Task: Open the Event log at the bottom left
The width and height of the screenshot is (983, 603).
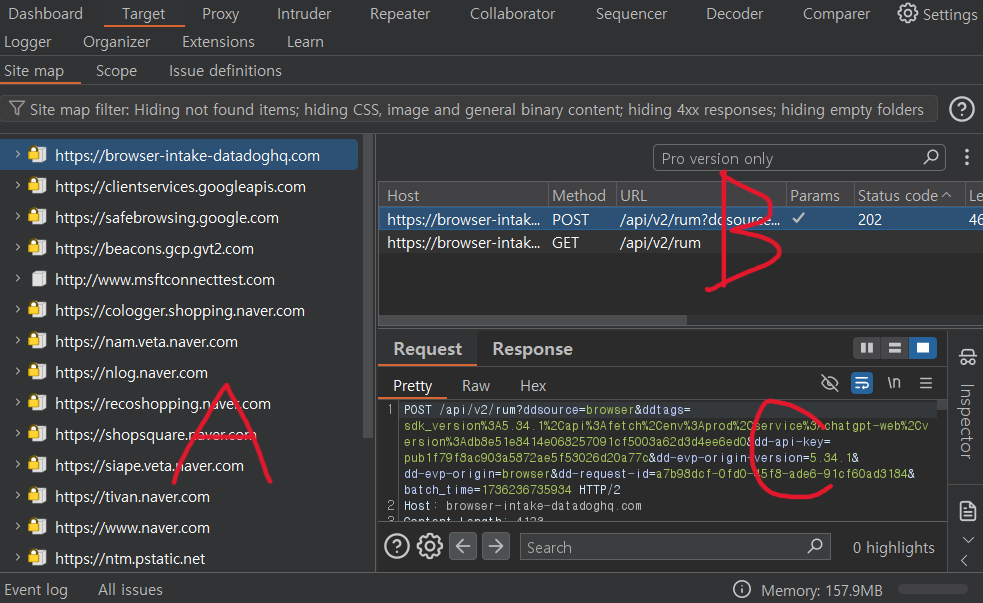Action: 36,589
